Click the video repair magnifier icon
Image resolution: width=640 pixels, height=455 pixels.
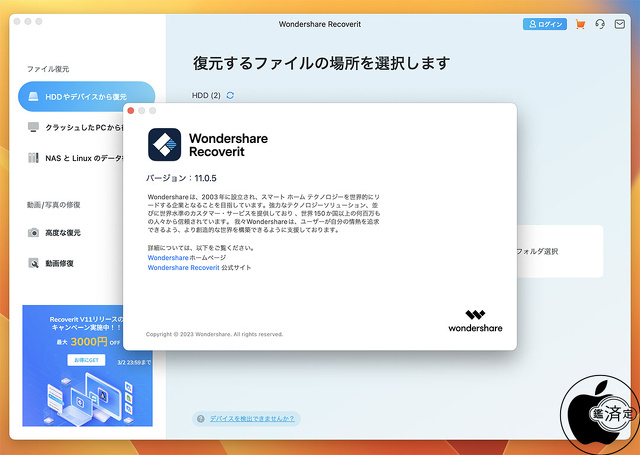(33, 263)
